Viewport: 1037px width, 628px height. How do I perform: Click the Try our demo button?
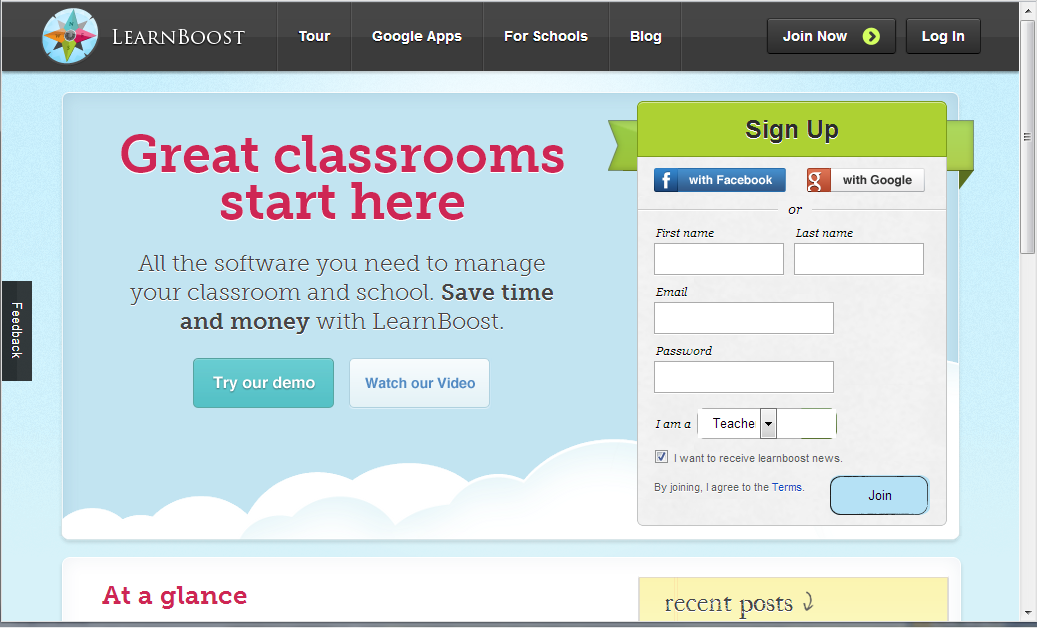coord(263,383)
